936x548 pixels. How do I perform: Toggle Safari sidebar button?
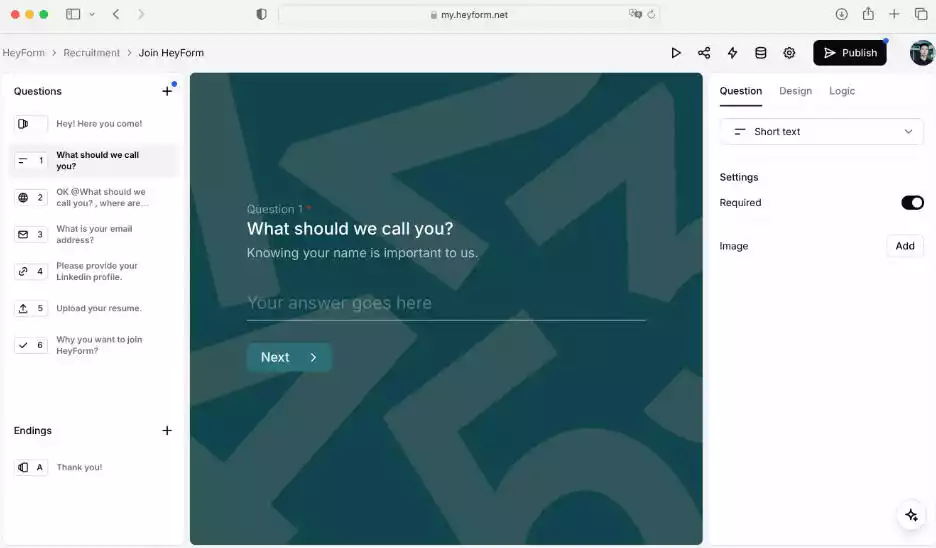click(x=73, y=14)
